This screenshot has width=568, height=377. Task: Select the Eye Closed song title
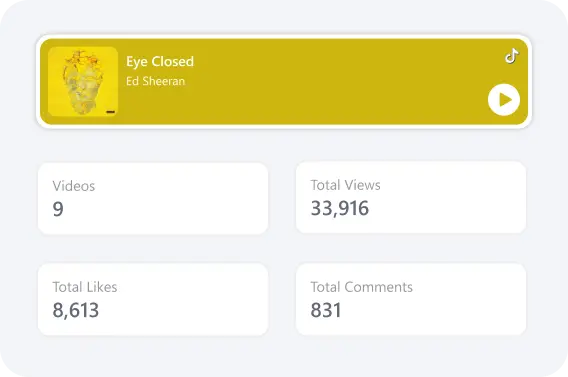click(160, 62)
